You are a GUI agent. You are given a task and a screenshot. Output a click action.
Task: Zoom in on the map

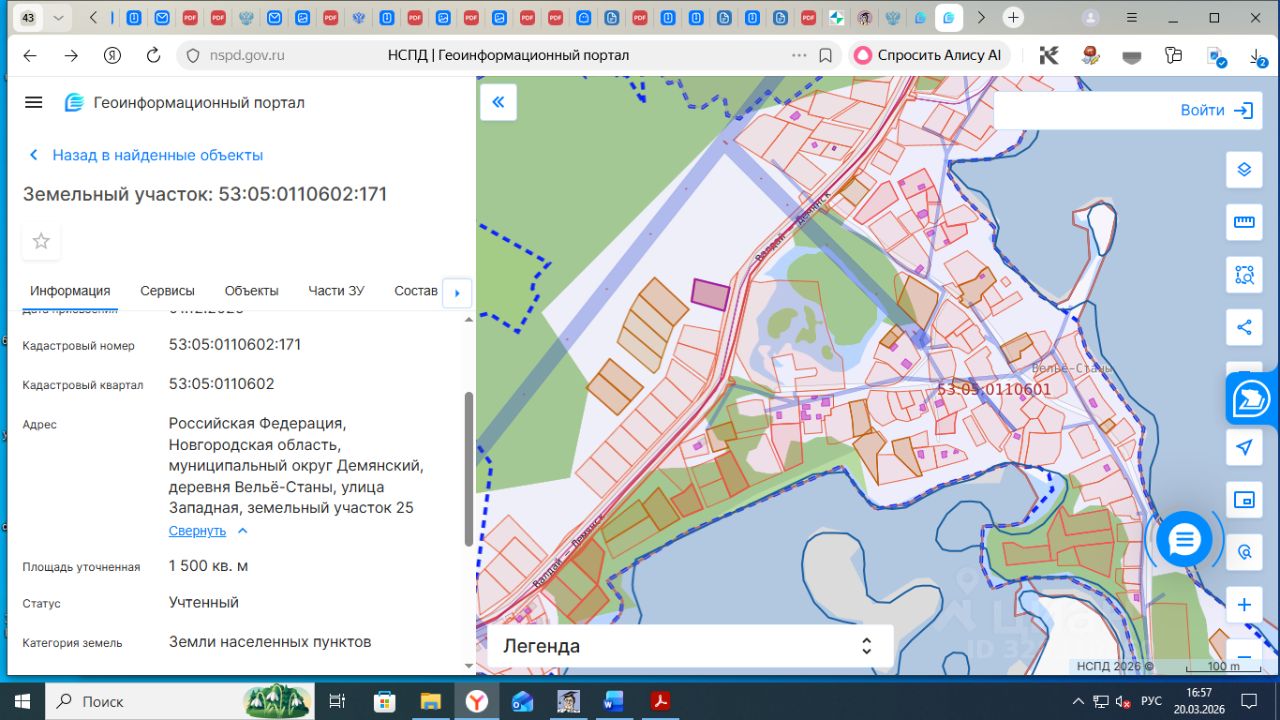(1244, 605)
